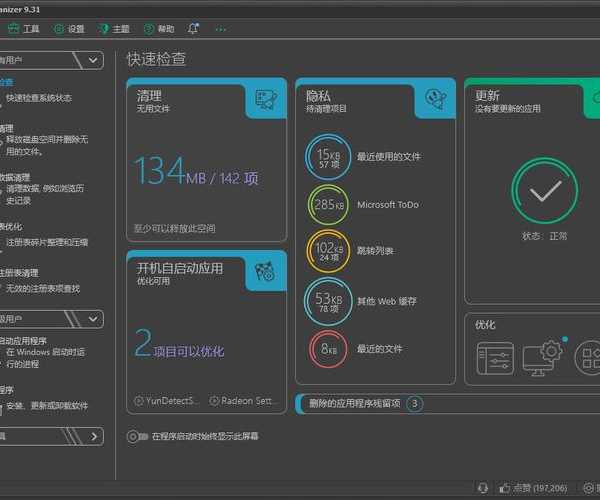Click the 跳转列表 label
Viewport: 600px width, 500px height.
tap(375, 251)
